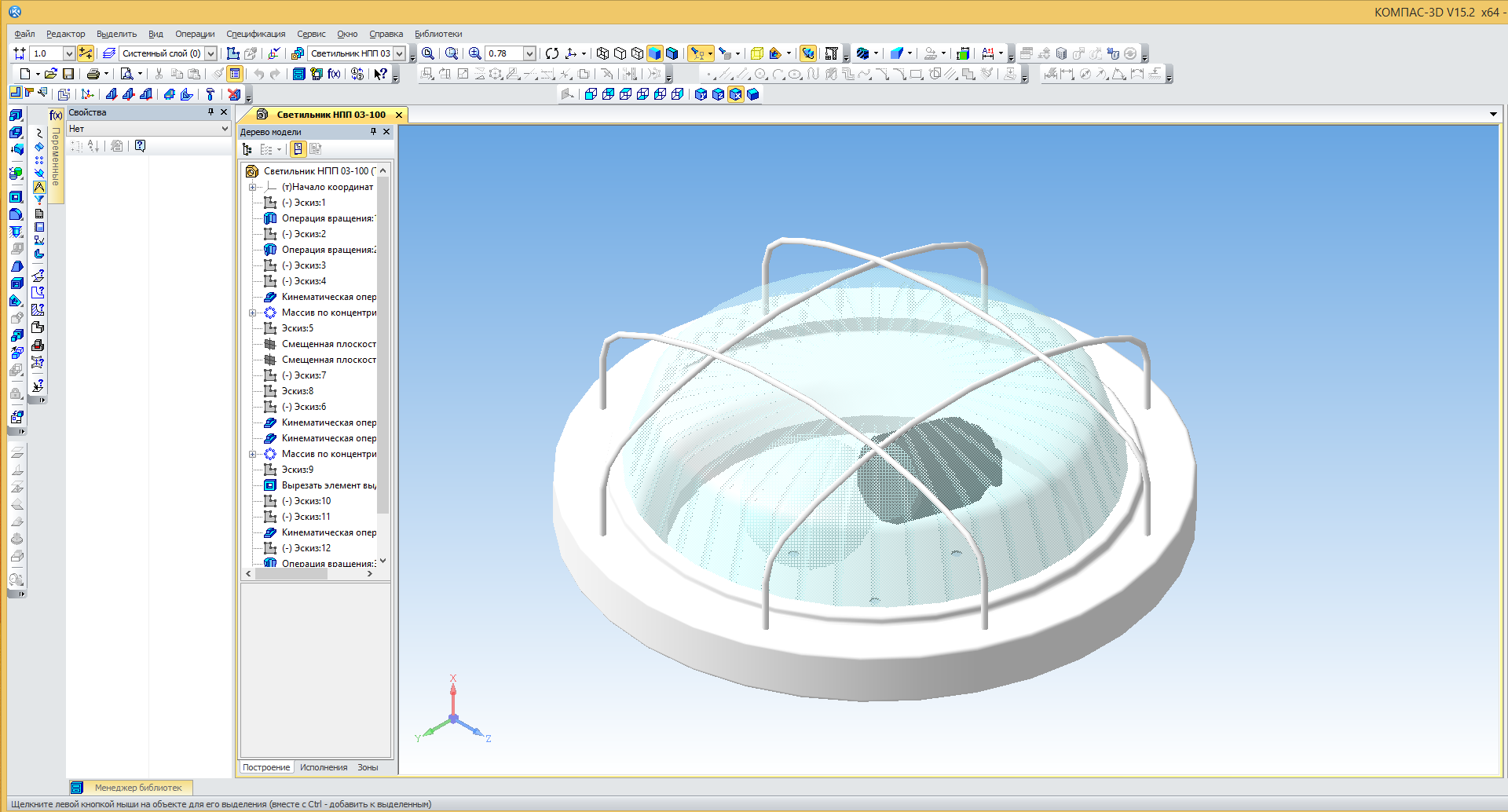The image size is (1508, 812).
Task: Select Операция вращения:1 in model tree
Action: [320, 218]
